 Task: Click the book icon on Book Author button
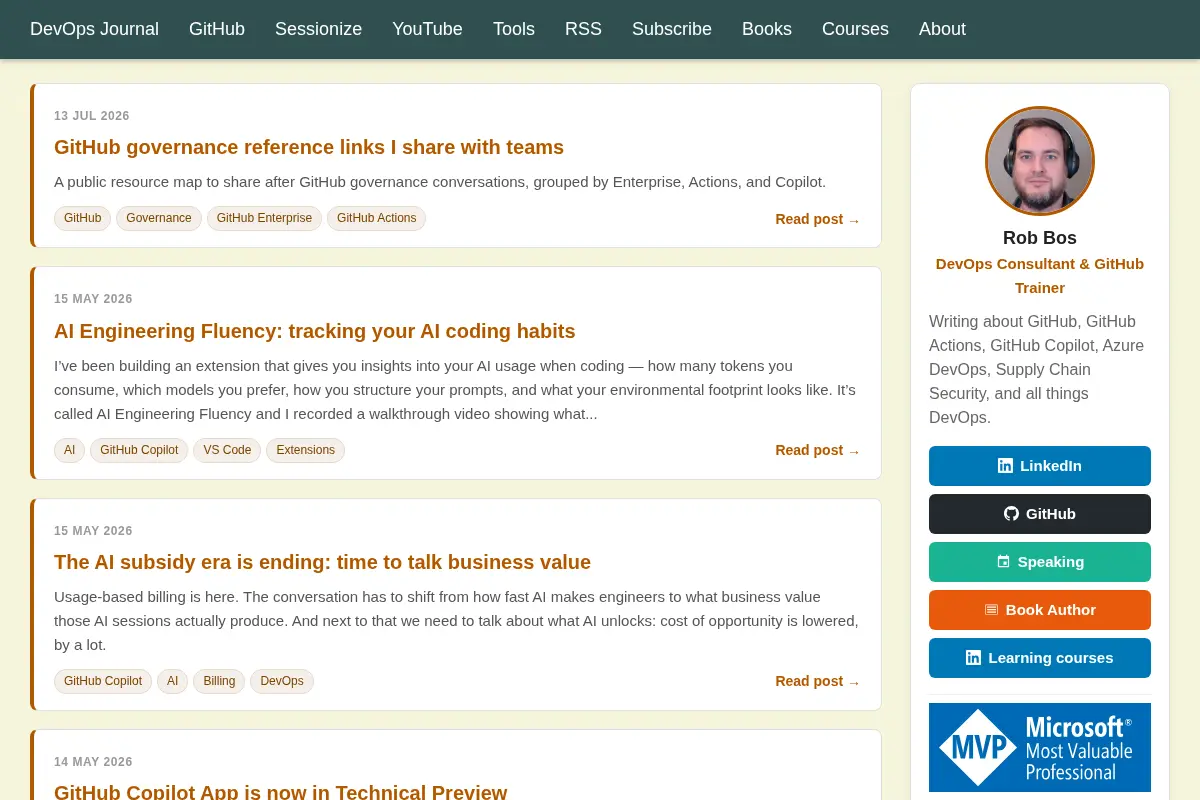click(x=991, y=610)
